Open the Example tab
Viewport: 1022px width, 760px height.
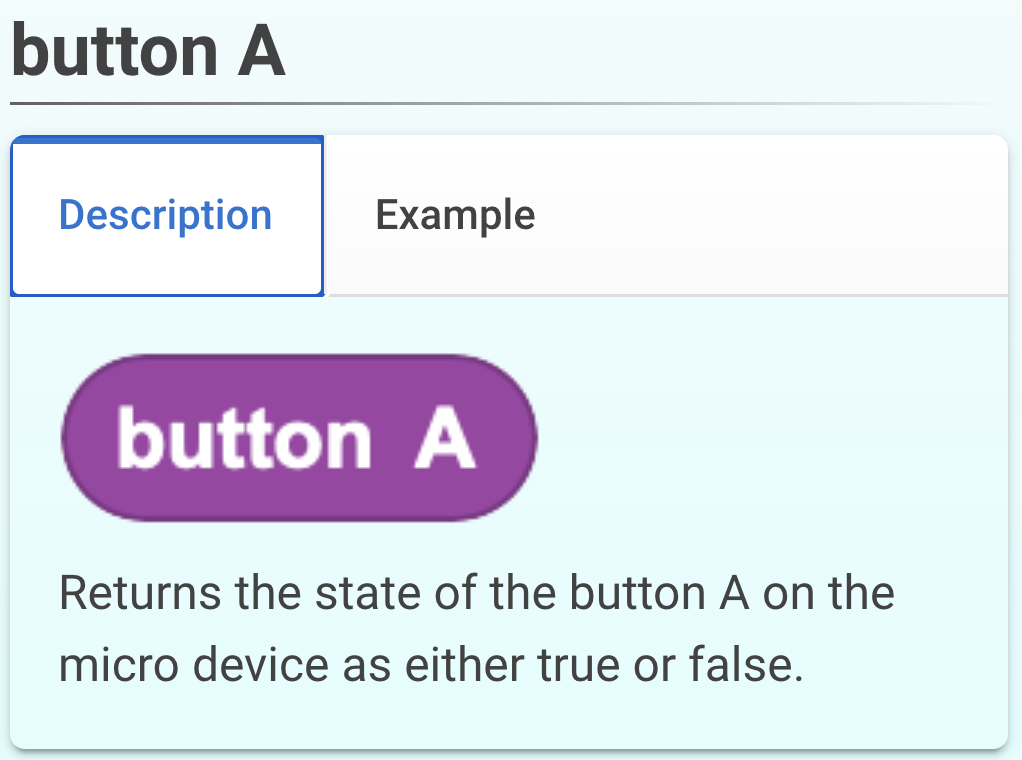pyautogui.click(x=455, y=216)
